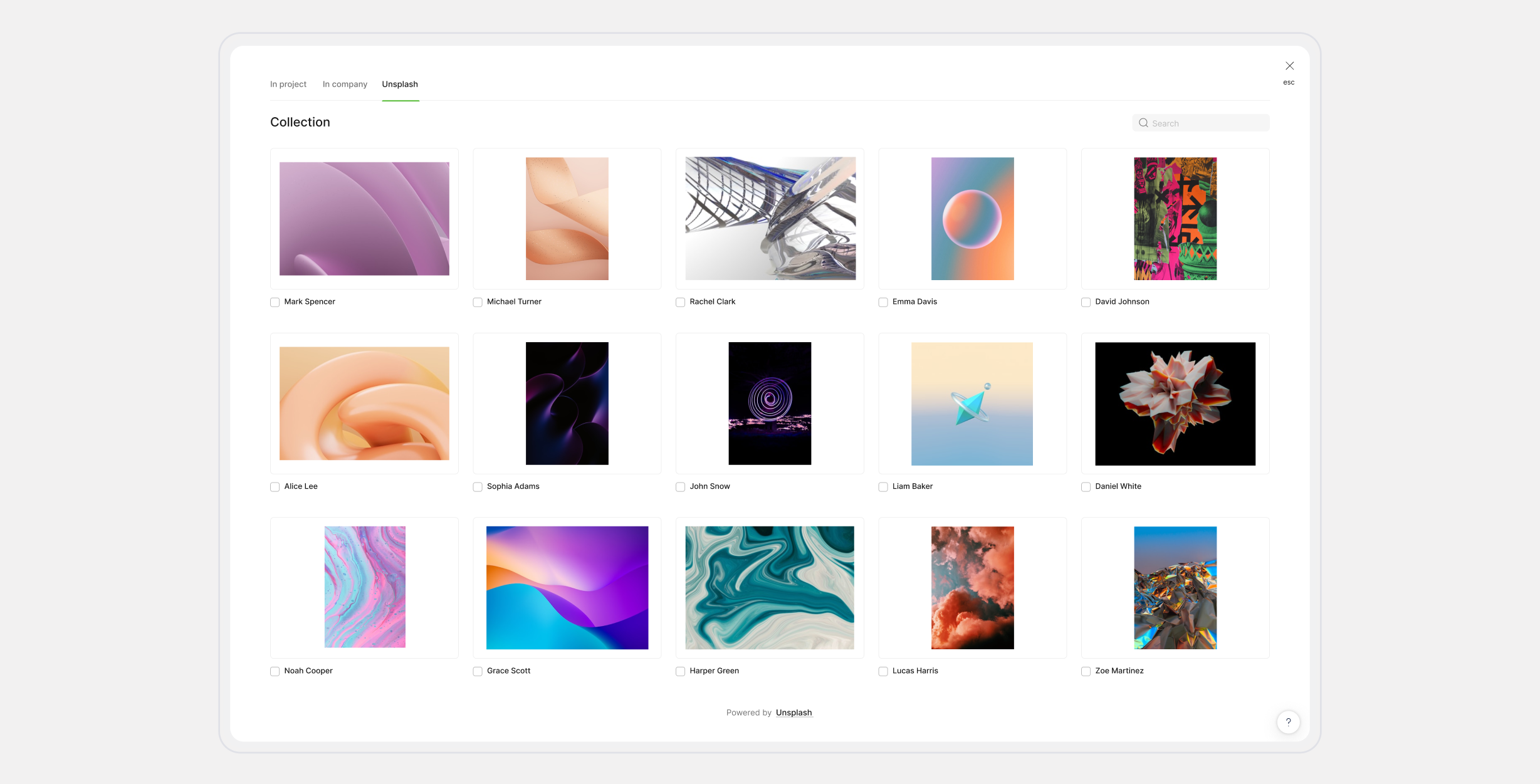Choose Grace Scott's purple blue wave image
Viewport: 1540px width, 784px height.
click(567, 588)
